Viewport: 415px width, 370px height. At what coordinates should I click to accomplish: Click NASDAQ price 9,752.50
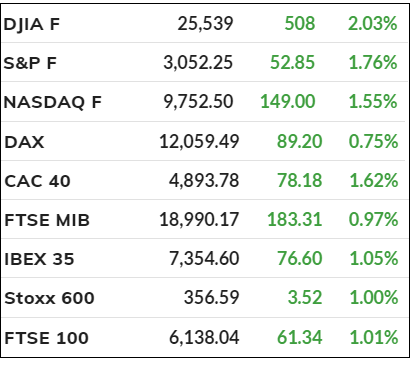point(198,102)
